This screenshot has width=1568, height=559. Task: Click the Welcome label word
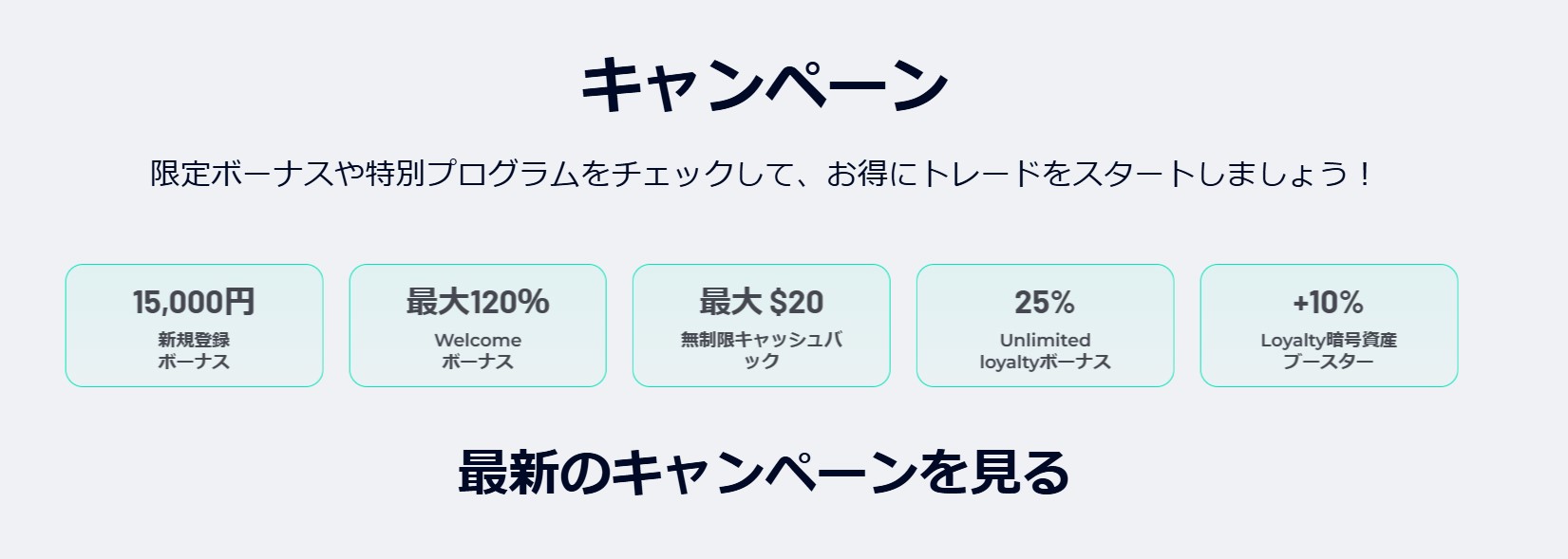click(478, 340)
